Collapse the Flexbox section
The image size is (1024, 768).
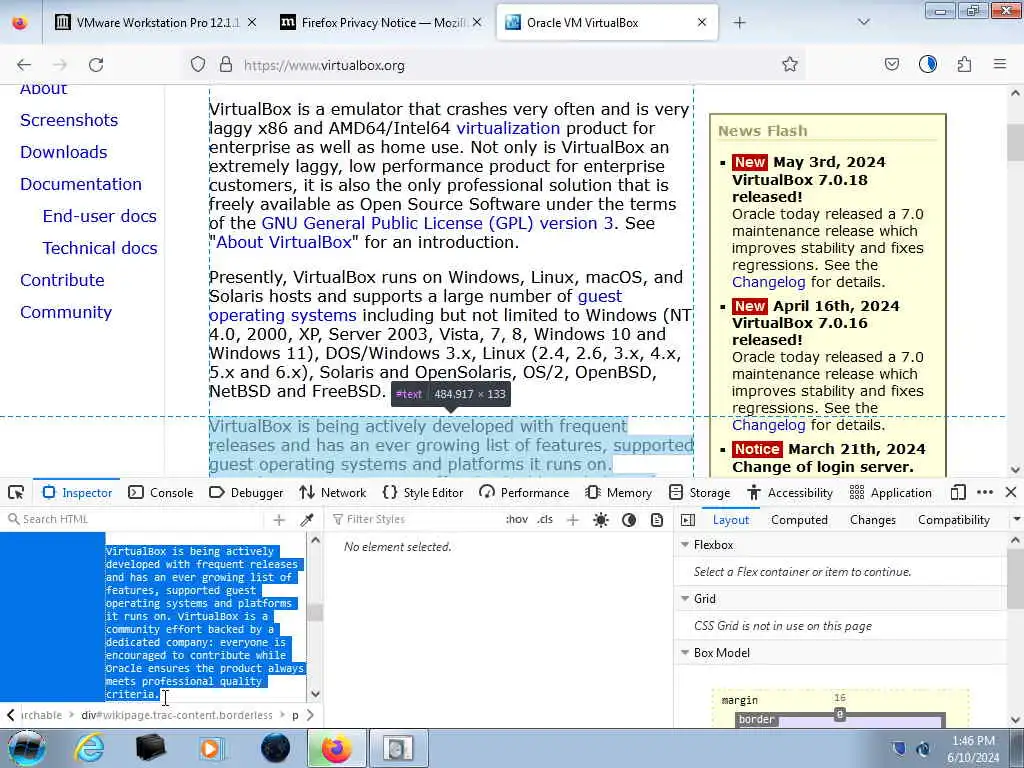tap(685, 545)
